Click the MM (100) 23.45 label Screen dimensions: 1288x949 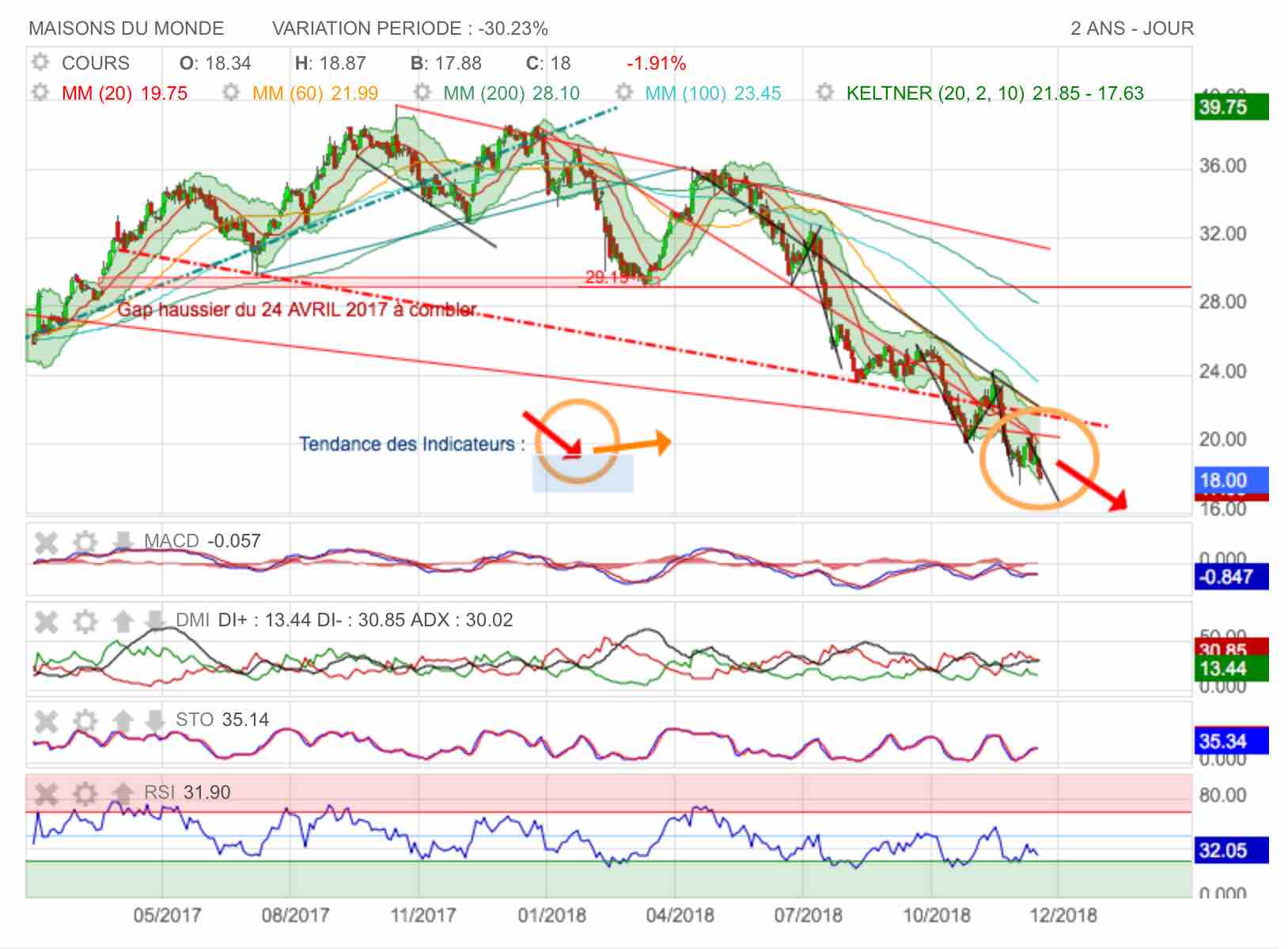(x=713, y=93)
